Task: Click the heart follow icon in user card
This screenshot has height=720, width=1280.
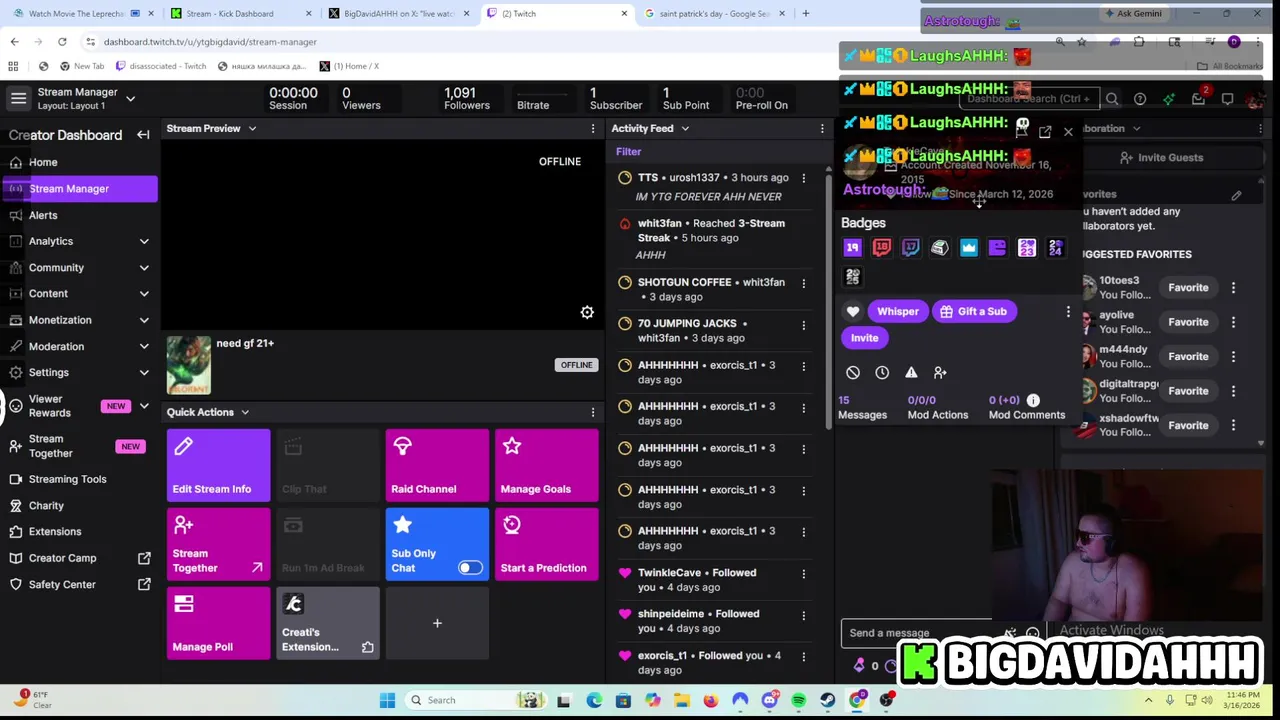Action: [x=853, y=311]
